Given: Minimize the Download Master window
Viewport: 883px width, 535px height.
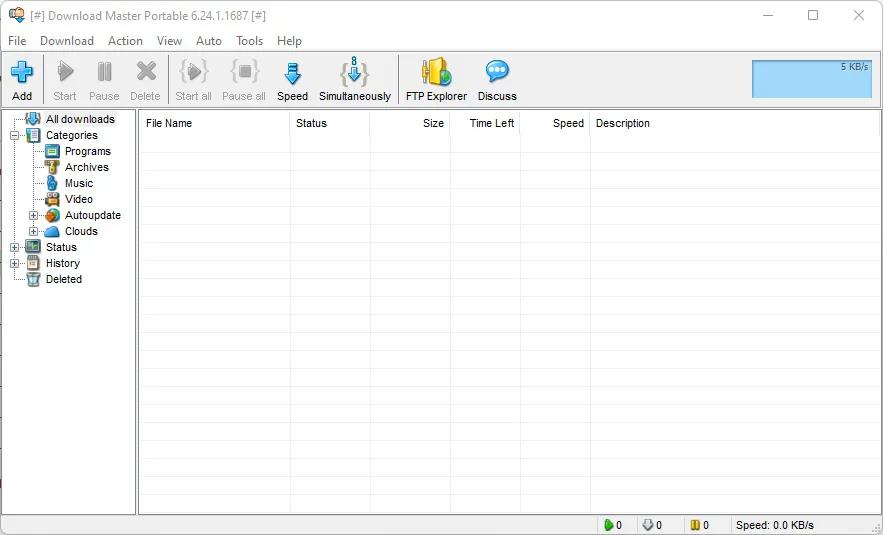Looking at the screenshot, I should [768, 15].
